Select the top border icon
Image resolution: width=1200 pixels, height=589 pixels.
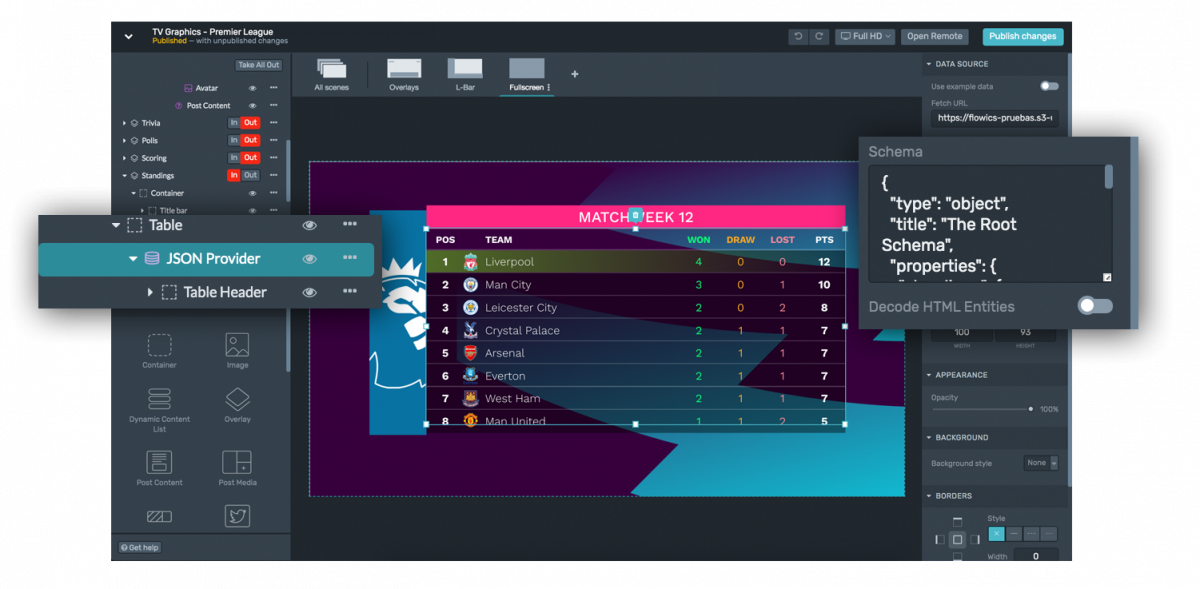tap(957, 522)
